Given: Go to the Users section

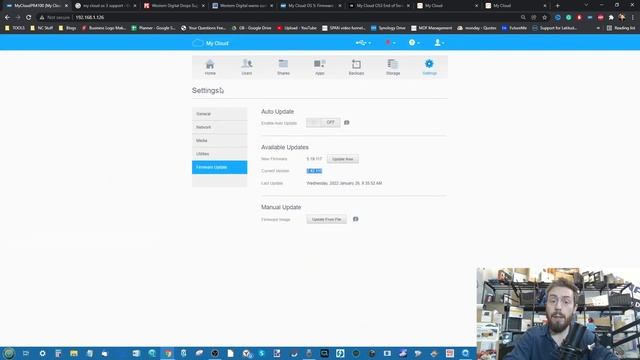Looking at the screenshot, I should (x=247, y=67).
